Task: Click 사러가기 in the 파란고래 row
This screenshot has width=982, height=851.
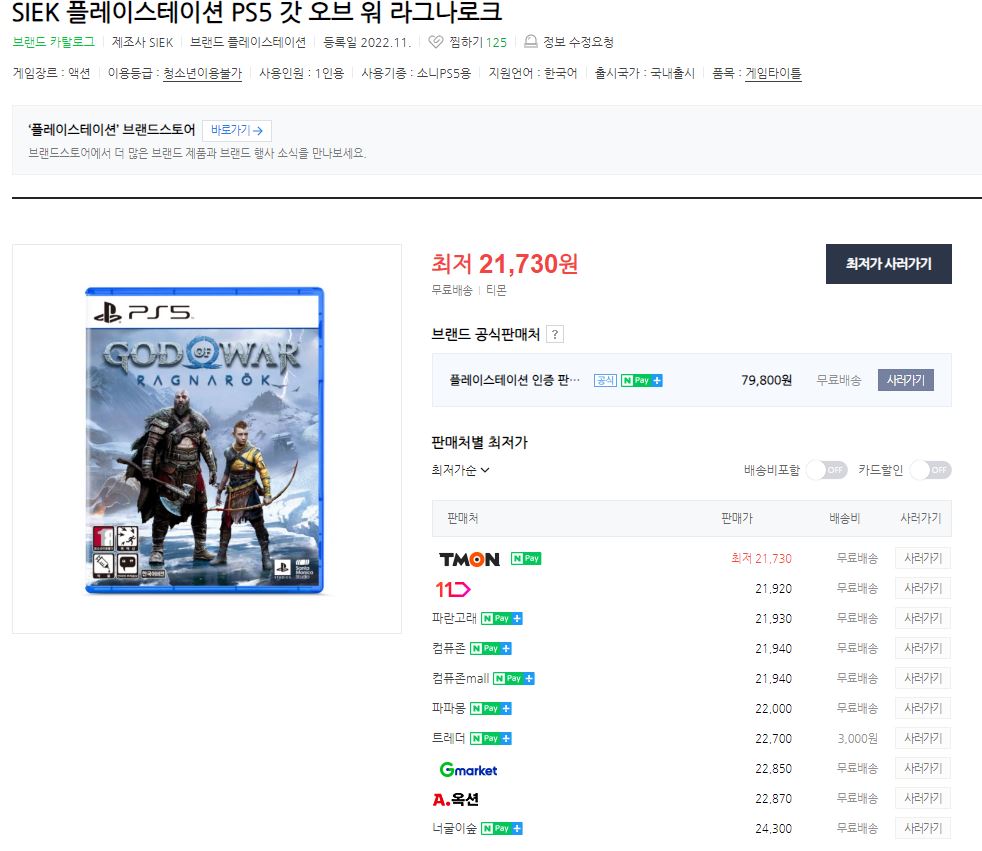Action: pyautogui.click(x=922, y=618)
